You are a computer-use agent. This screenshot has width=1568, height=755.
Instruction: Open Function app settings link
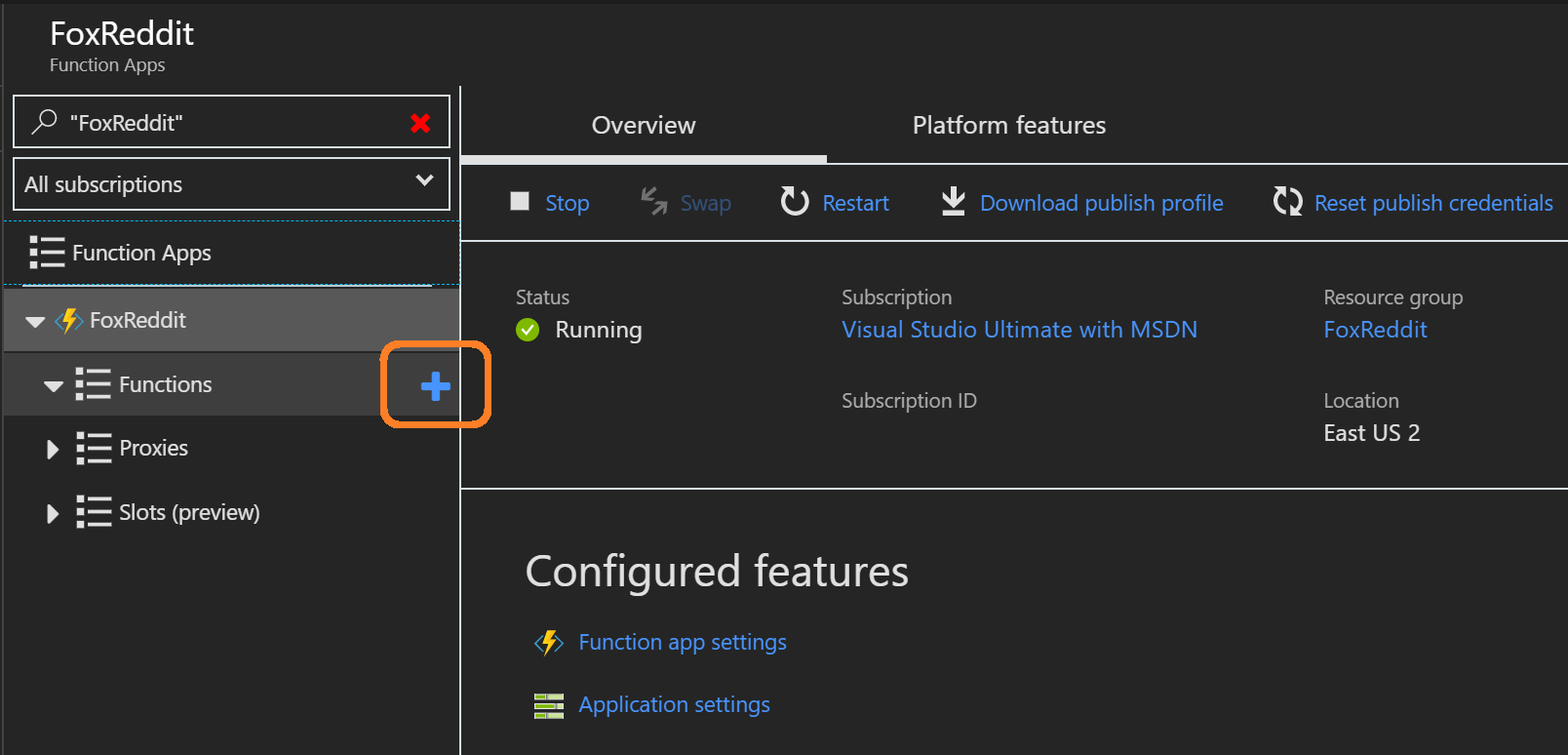(683, 642)
